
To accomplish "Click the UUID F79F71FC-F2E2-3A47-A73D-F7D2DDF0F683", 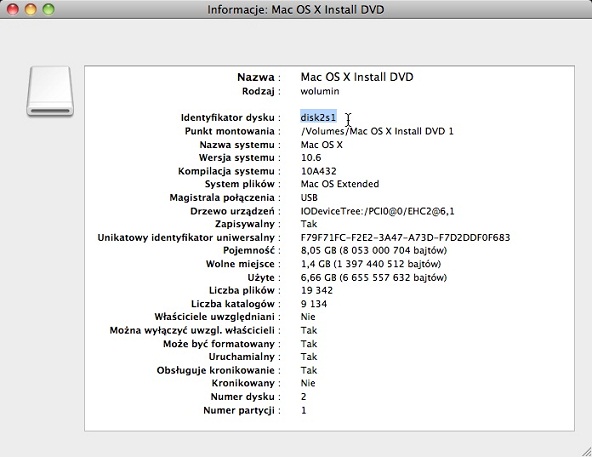I will pyautogui.click(x=405, y=238).
